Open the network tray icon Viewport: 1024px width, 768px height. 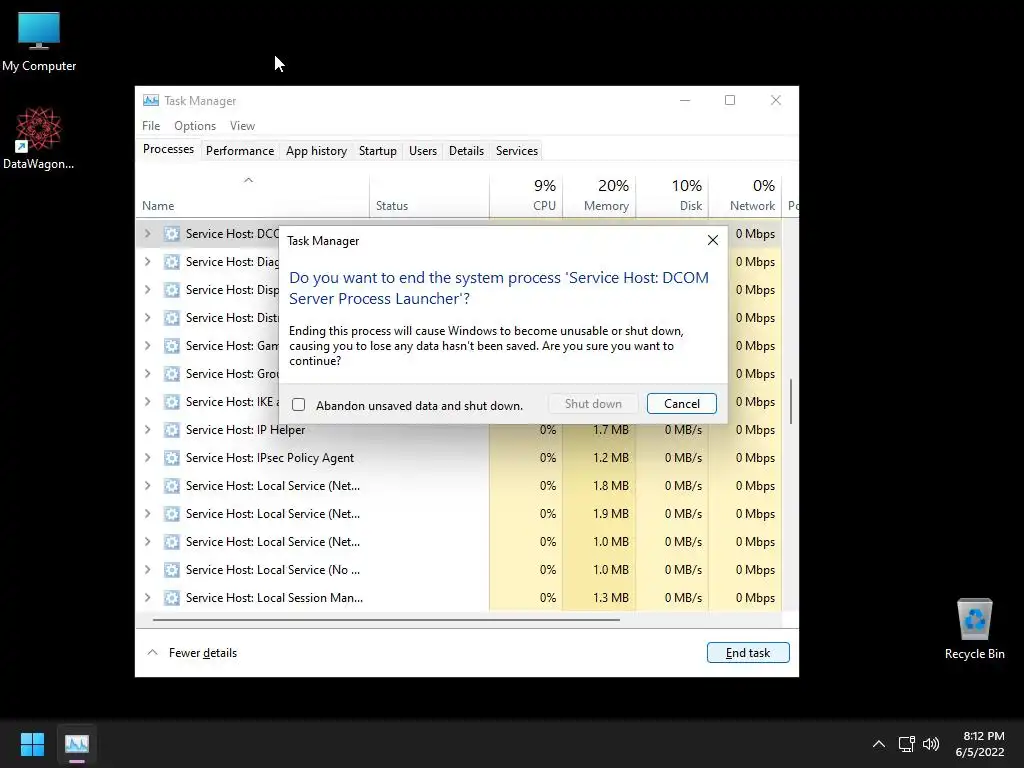(x=906, y=744)
